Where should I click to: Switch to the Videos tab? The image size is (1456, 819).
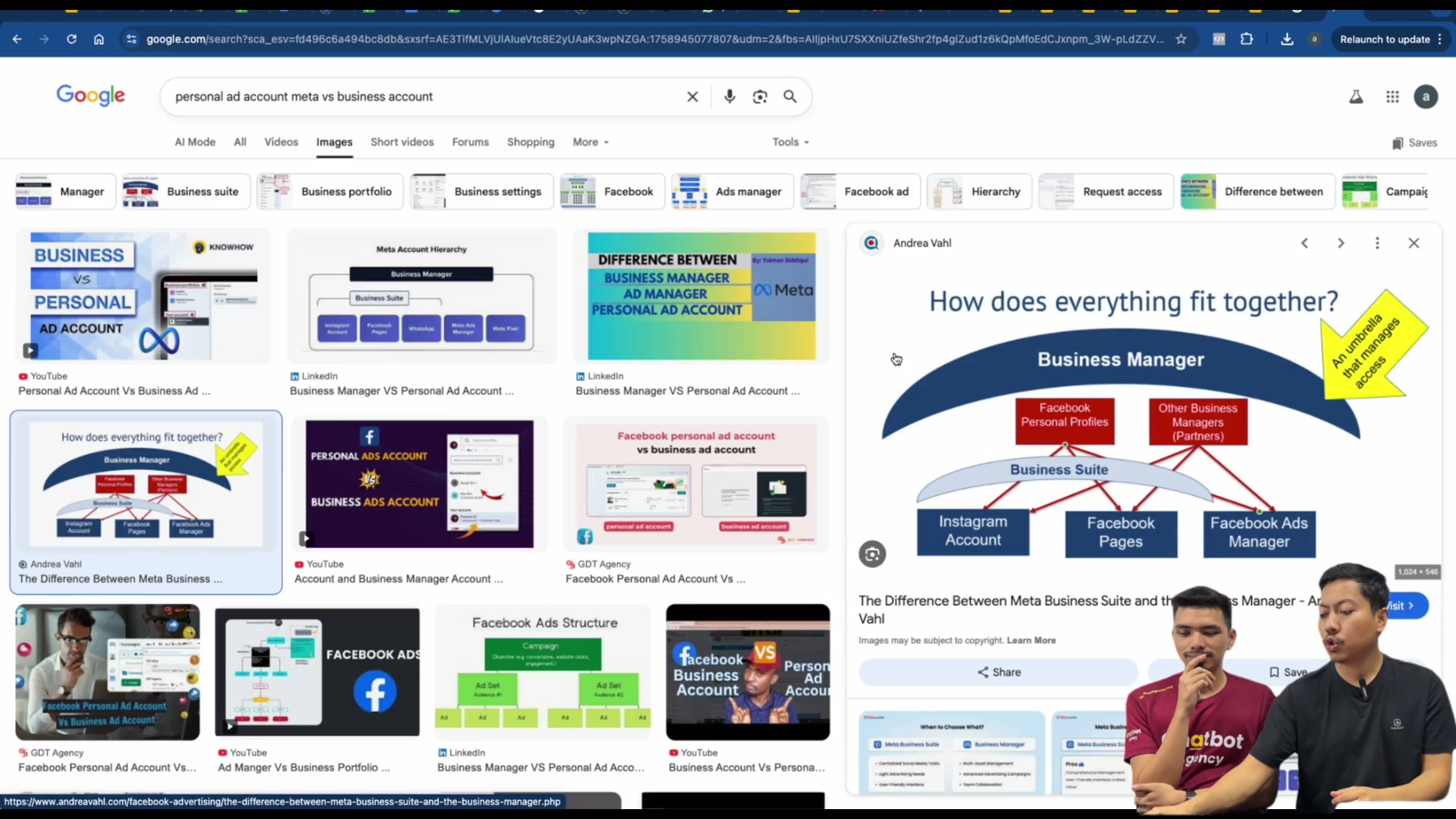coord(281,142)
